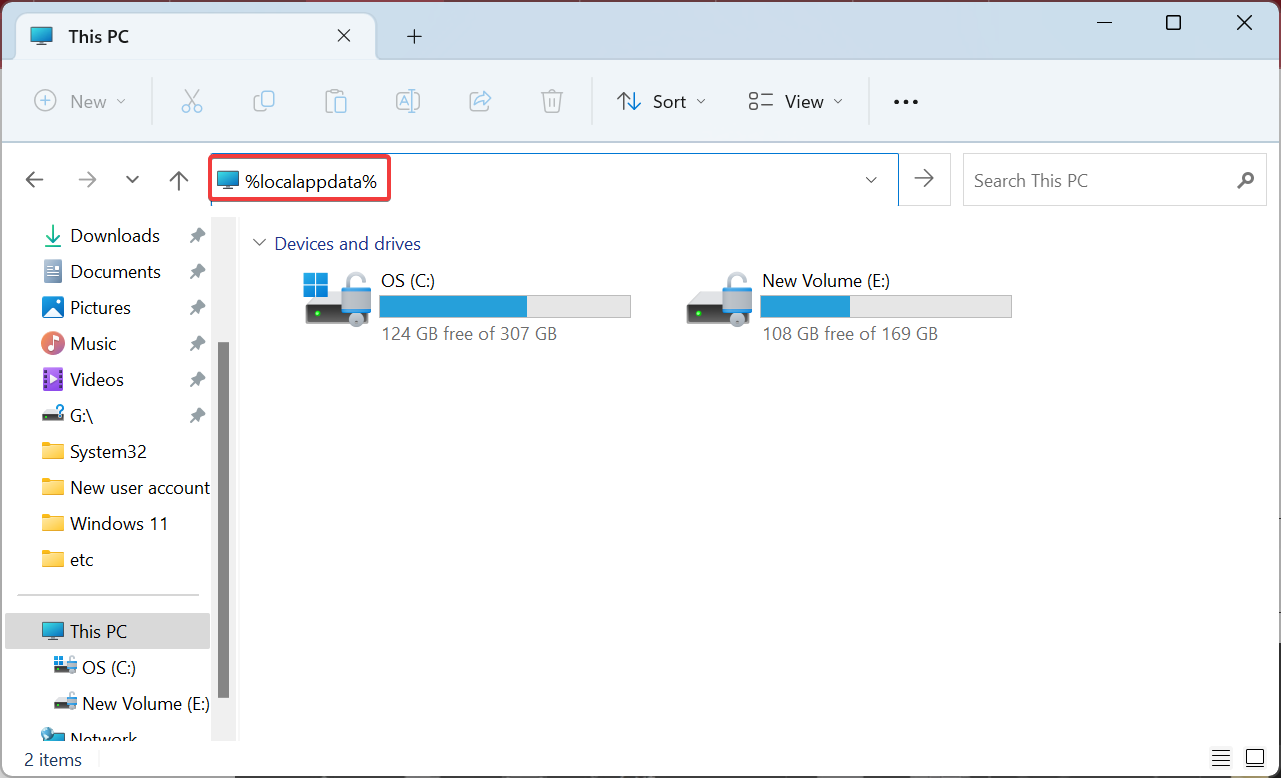This screenshot has width=1281, height=778.
Task: Click the Delete trash icon
Action: [552, 101]
